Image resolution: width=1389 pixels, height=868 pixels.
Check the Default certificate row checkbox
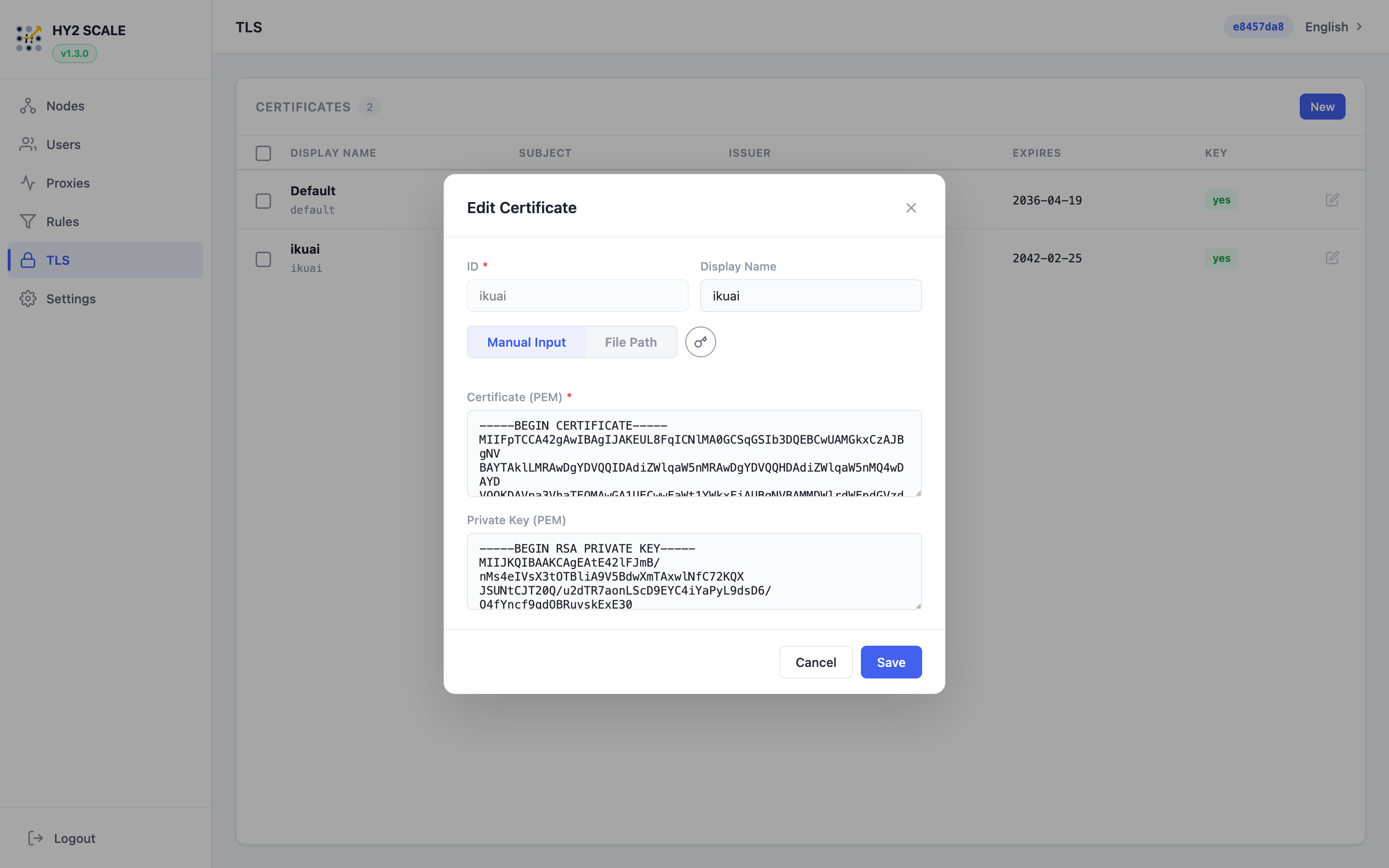pos(263,201)
